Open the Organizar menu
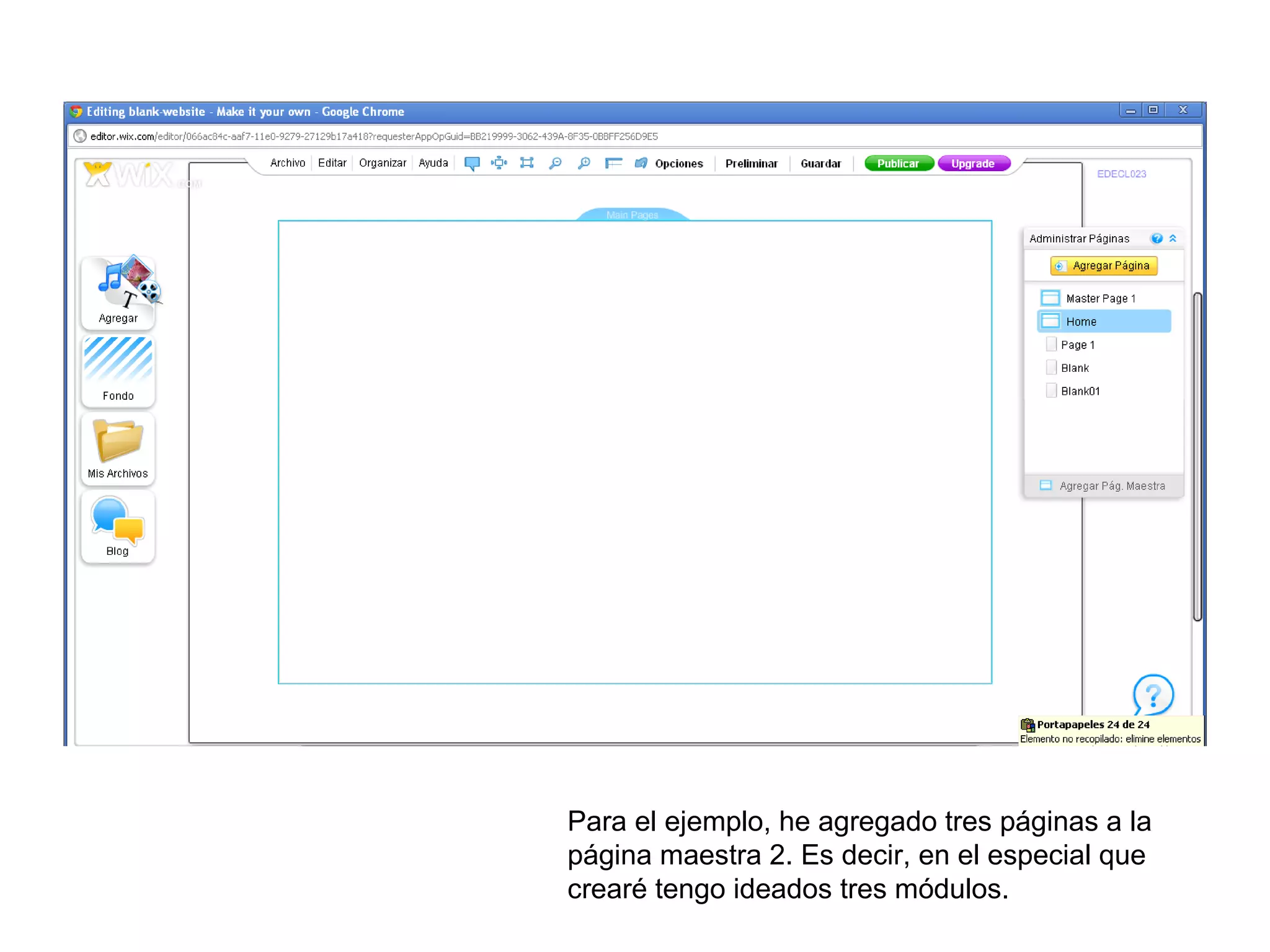1270x952 pixels. tap(382, 163)
